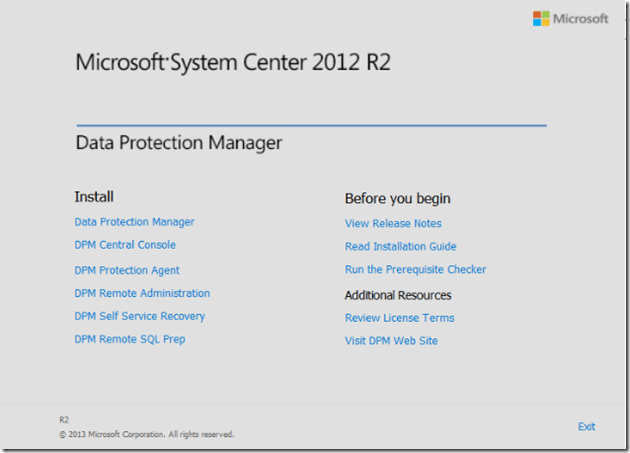Click the Microsoft four-square logo icon

click(x=541, y=19)
